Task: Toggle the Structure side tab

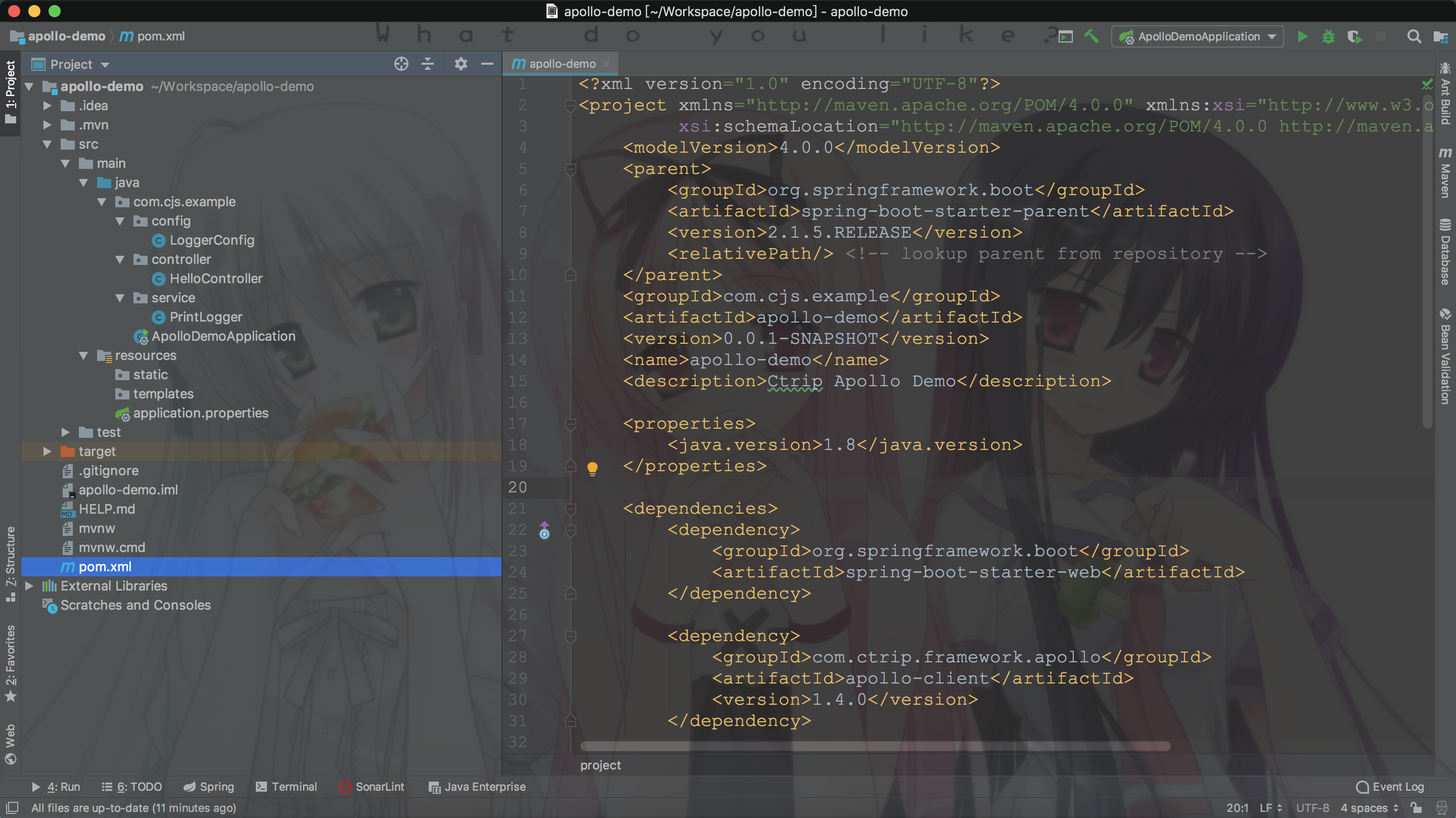Action: [x=10, y=564]
